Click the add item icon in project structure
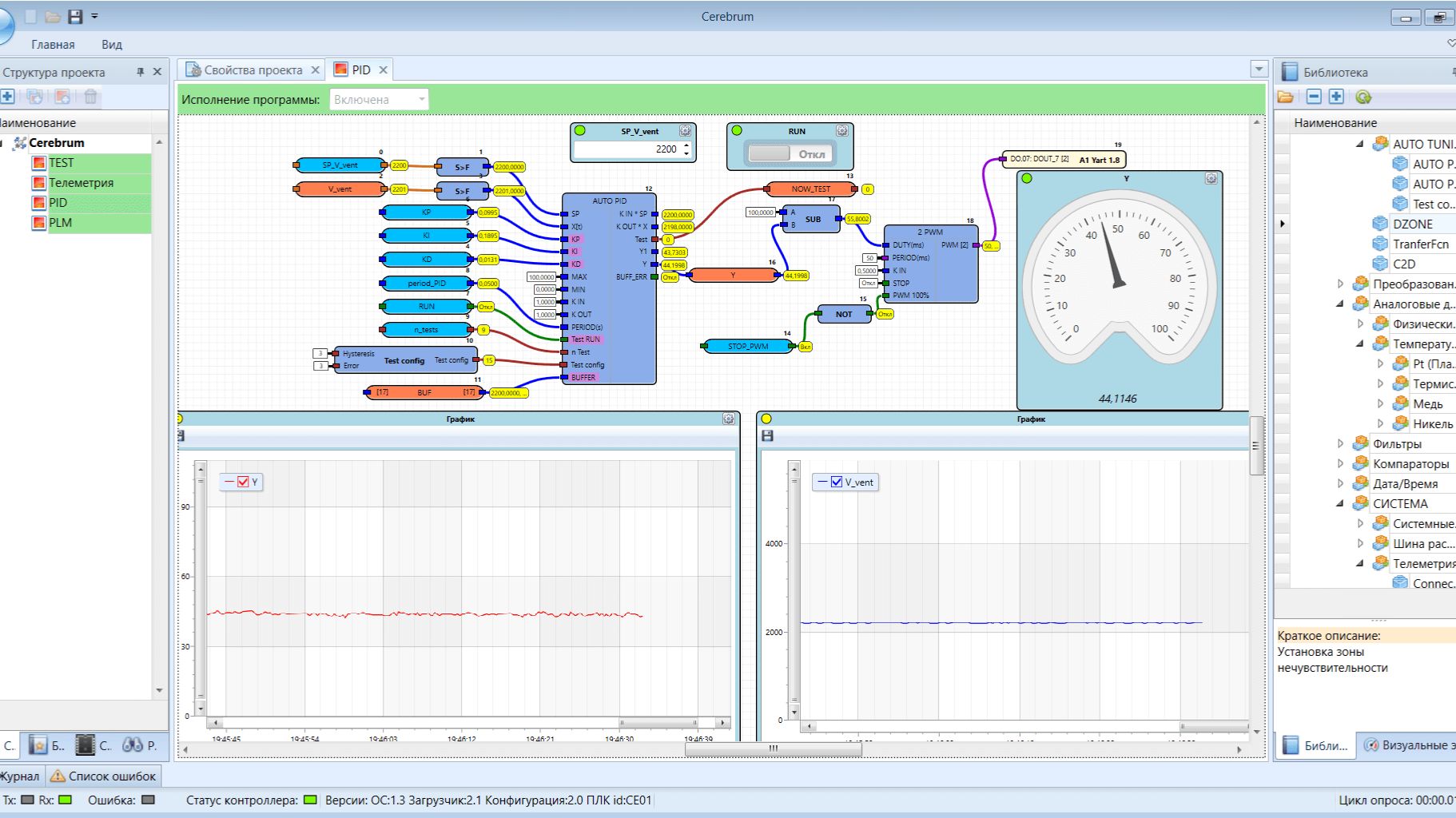Image resolution: width=1456 pixels, height=818 pixels. tap(7, 97)
